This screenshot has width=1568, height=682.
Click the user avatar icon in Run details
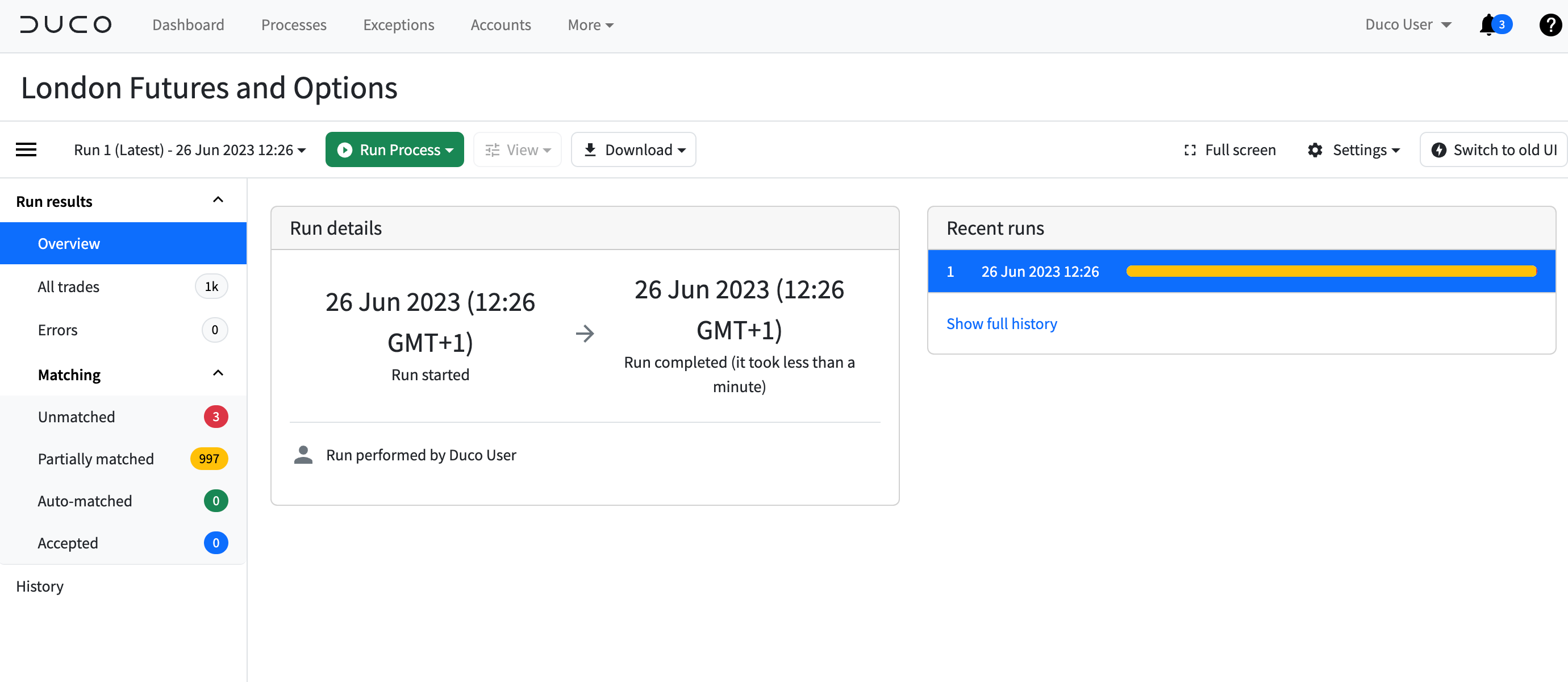pos(302,455)
